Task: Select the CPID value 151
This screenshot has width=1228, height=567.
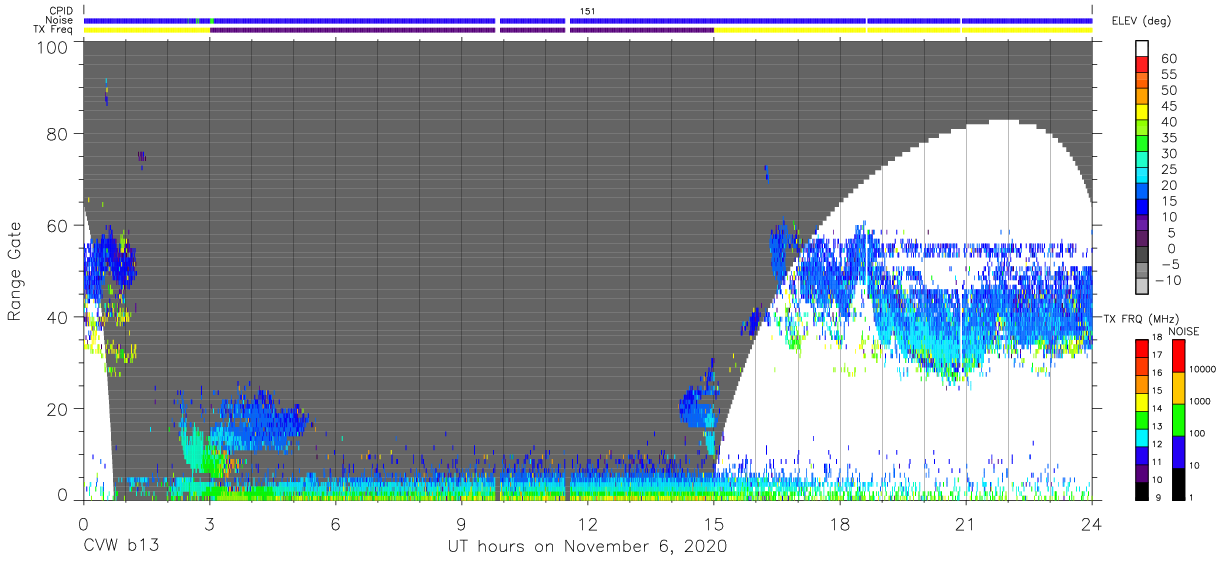Action: tap(588, 11)
